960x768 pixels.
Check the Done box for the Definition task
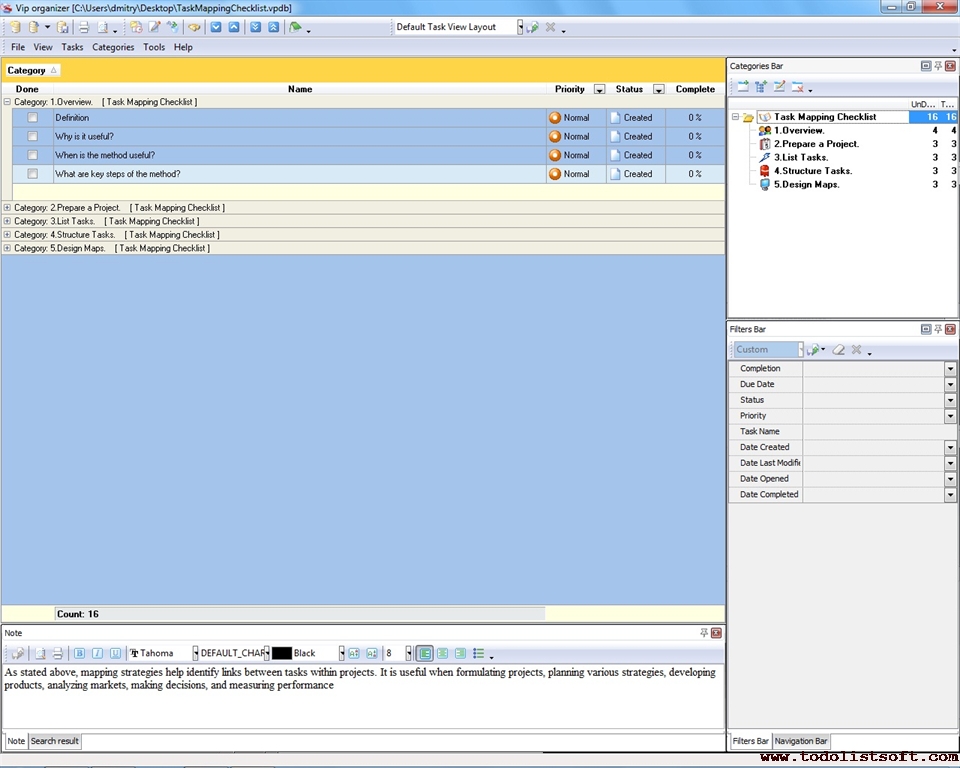[33, 118]
